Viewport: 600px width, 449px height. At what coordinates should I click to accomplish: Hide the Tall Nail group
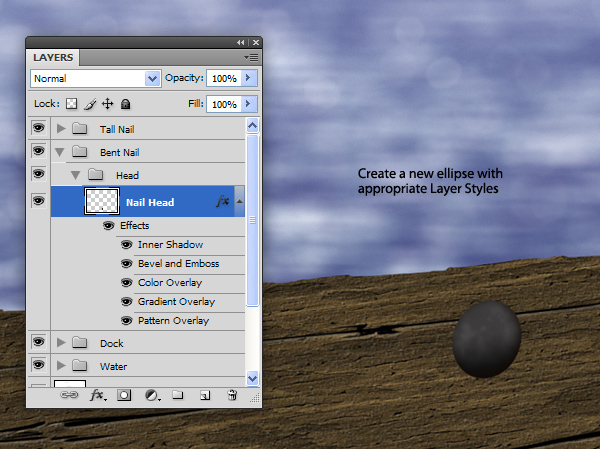(38, 127)
